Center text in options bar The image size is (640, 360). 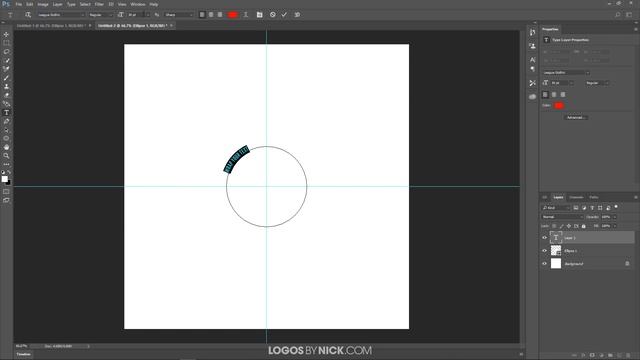211,15
